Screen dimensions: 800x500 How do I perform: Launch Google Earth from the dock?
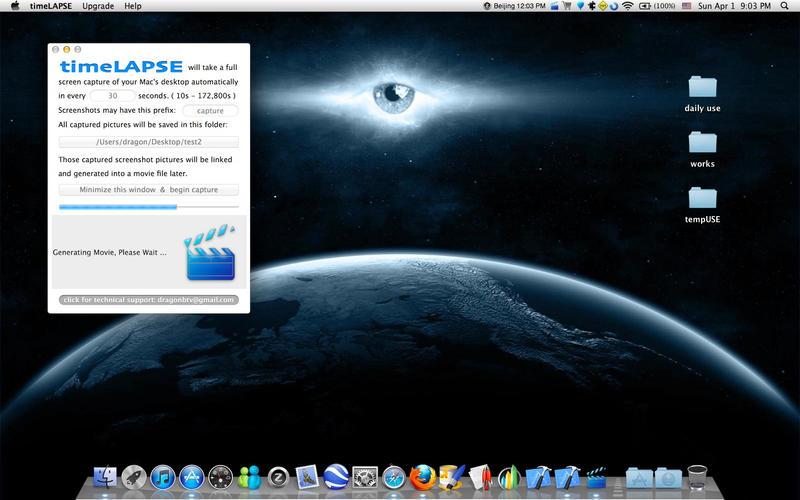pos(336,478)
